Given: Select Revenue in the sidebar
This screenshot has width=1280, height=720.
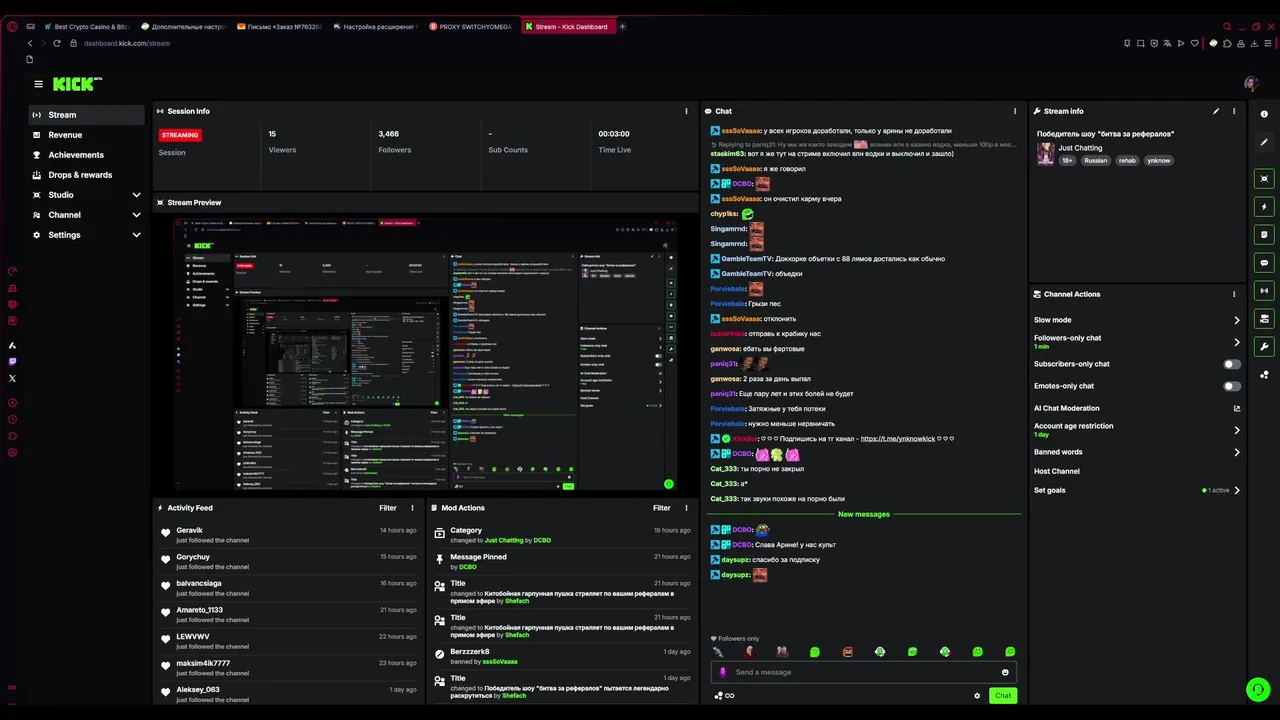Looking at the screenshot, I should point(87,135).
